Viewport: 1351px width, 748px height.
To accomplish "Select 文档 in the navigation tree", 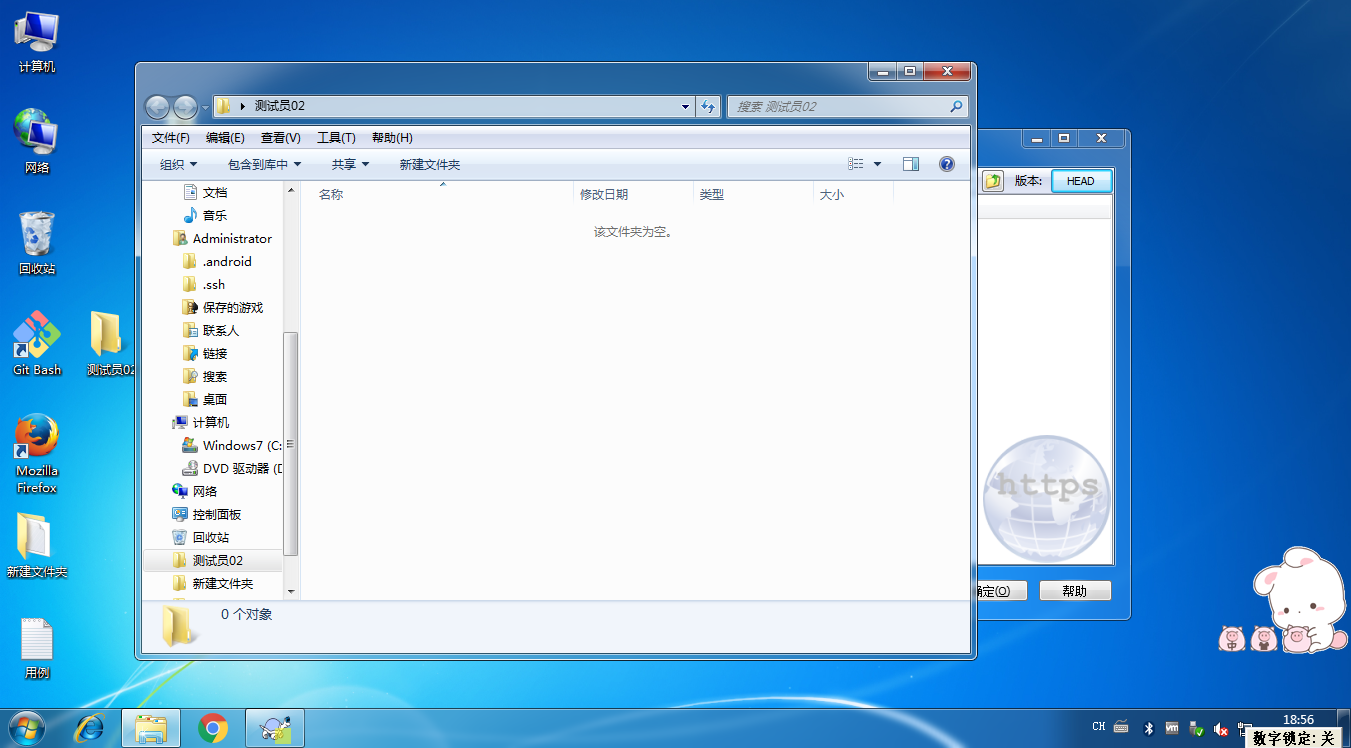I will (x=205, y=192).
